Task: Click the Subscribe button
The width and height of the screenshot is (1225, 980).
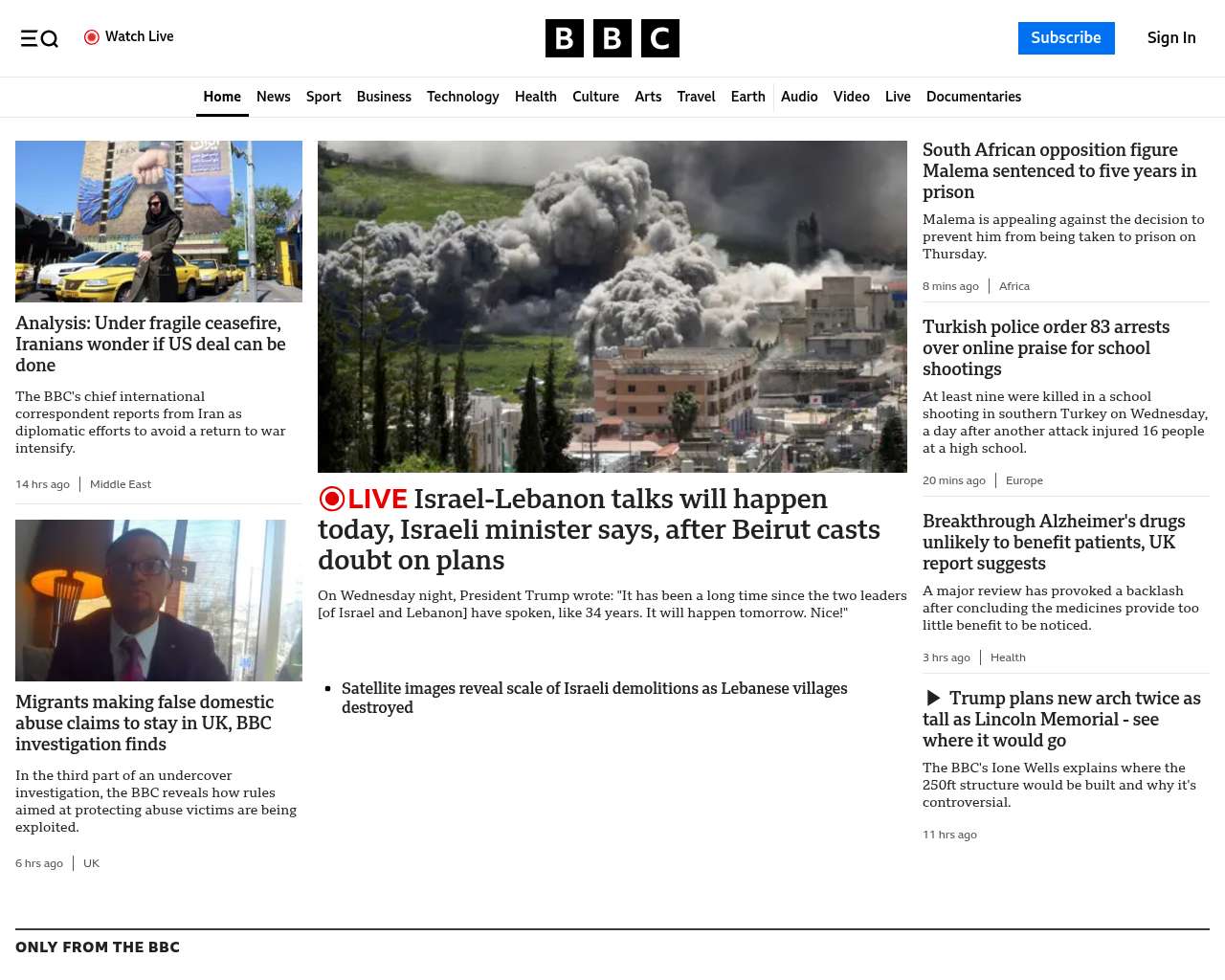Action: (1066, 38)
